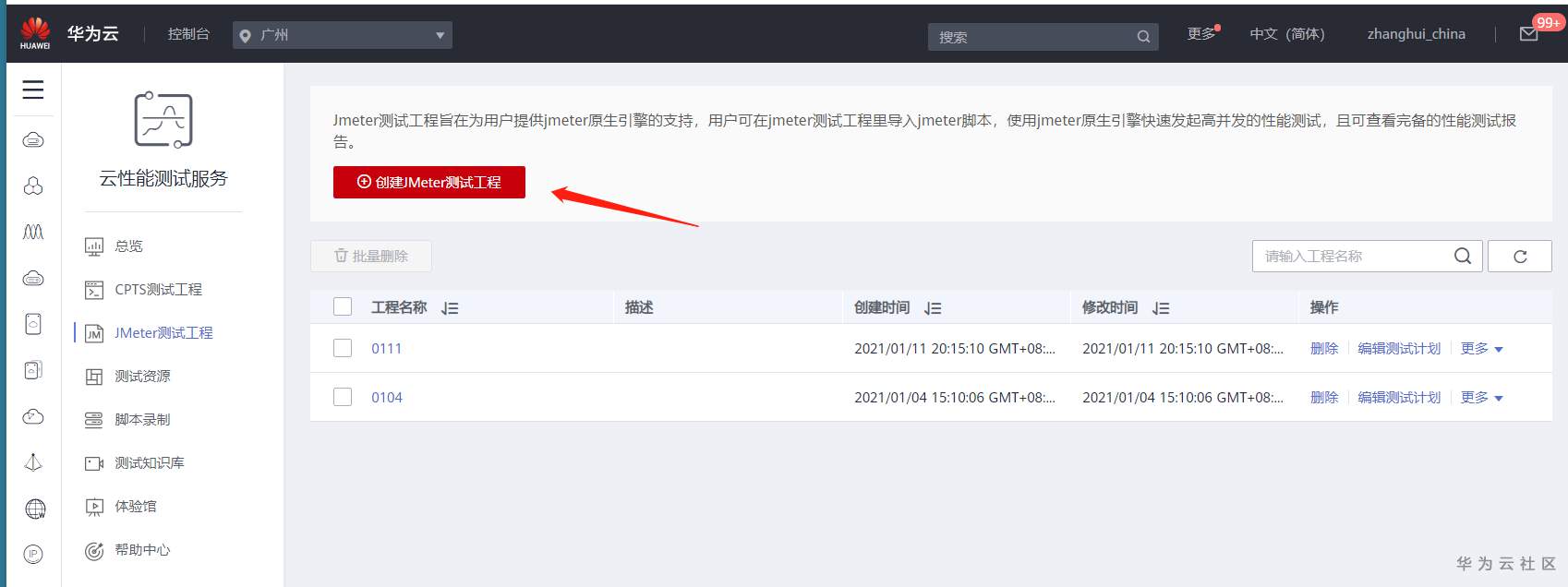The height and width of the screenshot is (587, 1568).
Task: Click the wave-shaped icon in left rail
Action: tap(33, 232)
